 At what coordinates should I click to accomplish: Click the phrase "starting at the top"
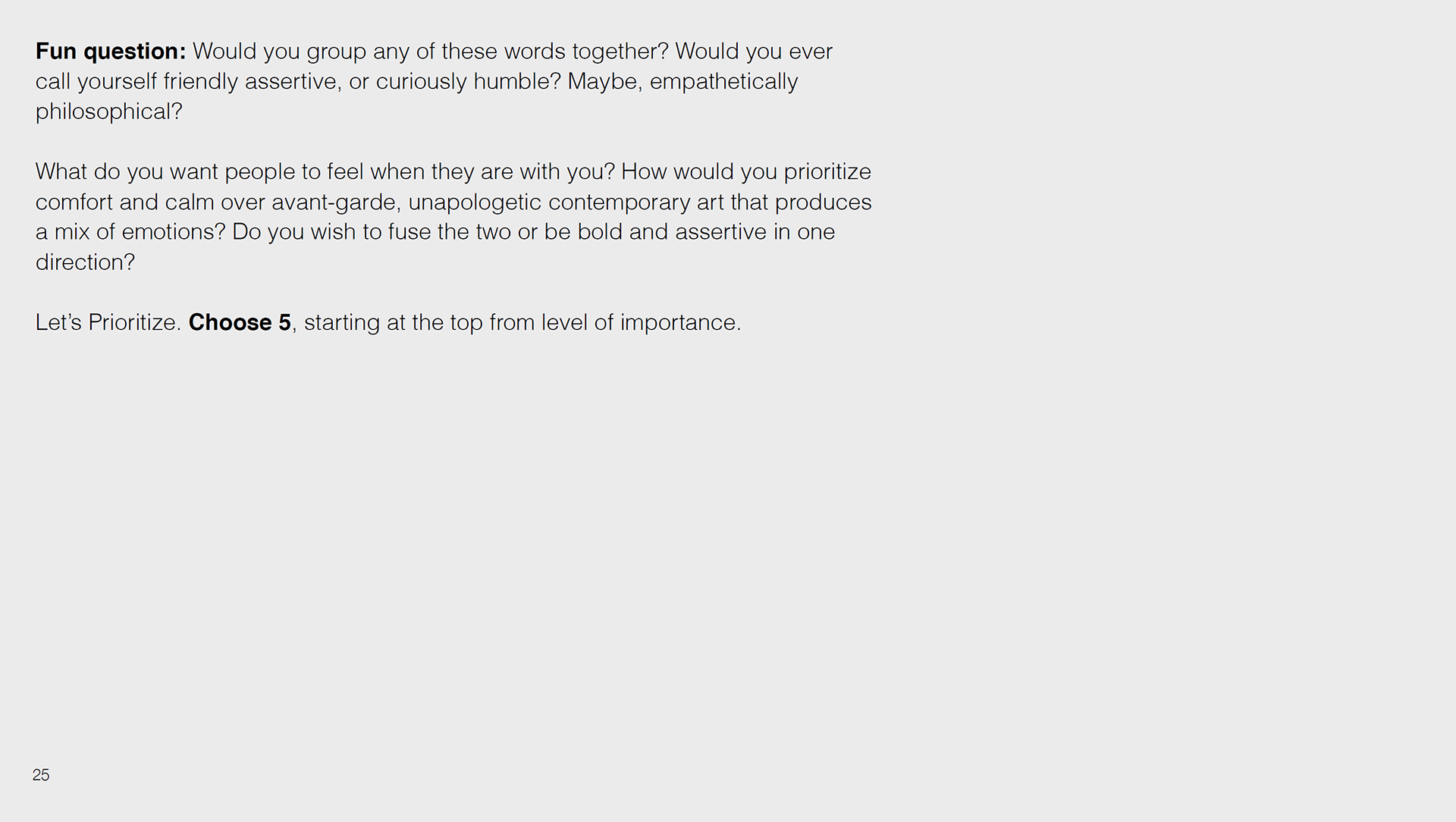pos(393,323)
